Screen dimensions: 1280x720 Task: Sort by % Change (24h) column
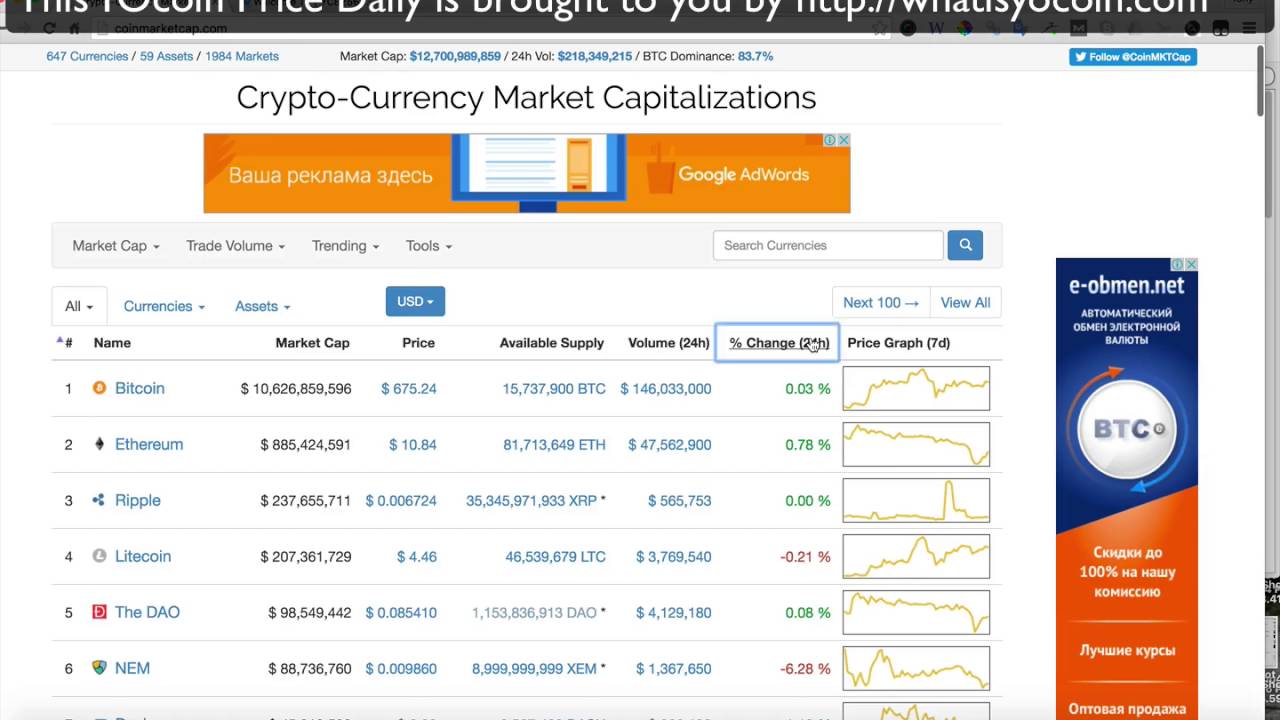click(x=779, y=343)
